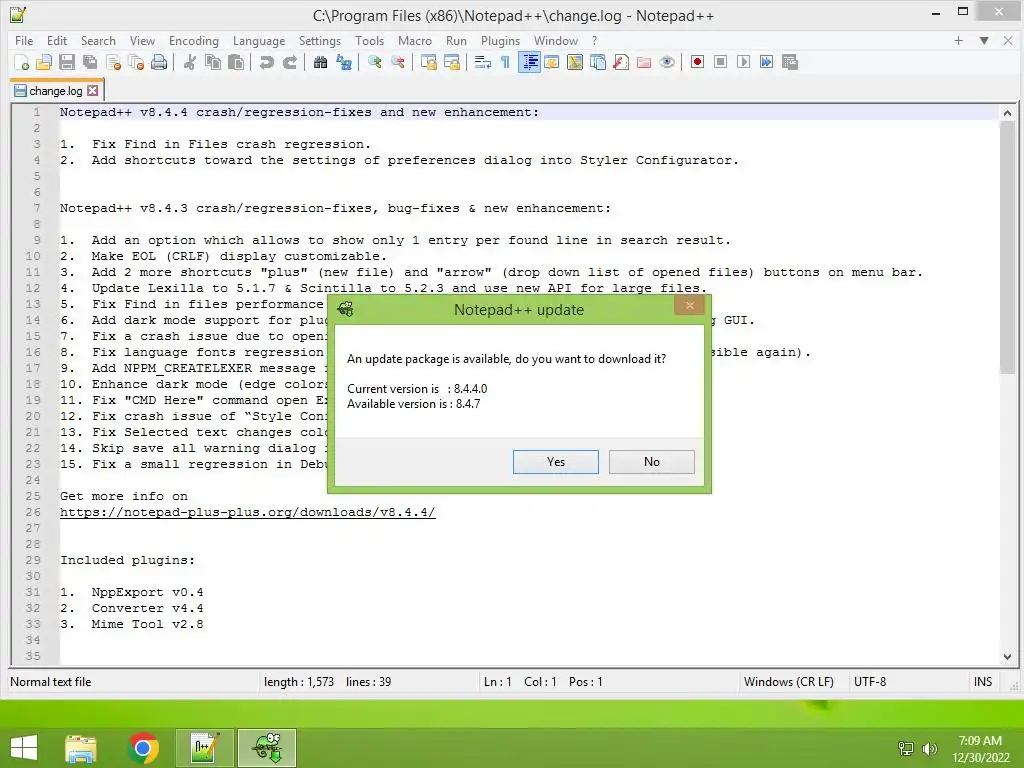
Task: Click the Save All toolbar icon
Action: coord(89,62)
